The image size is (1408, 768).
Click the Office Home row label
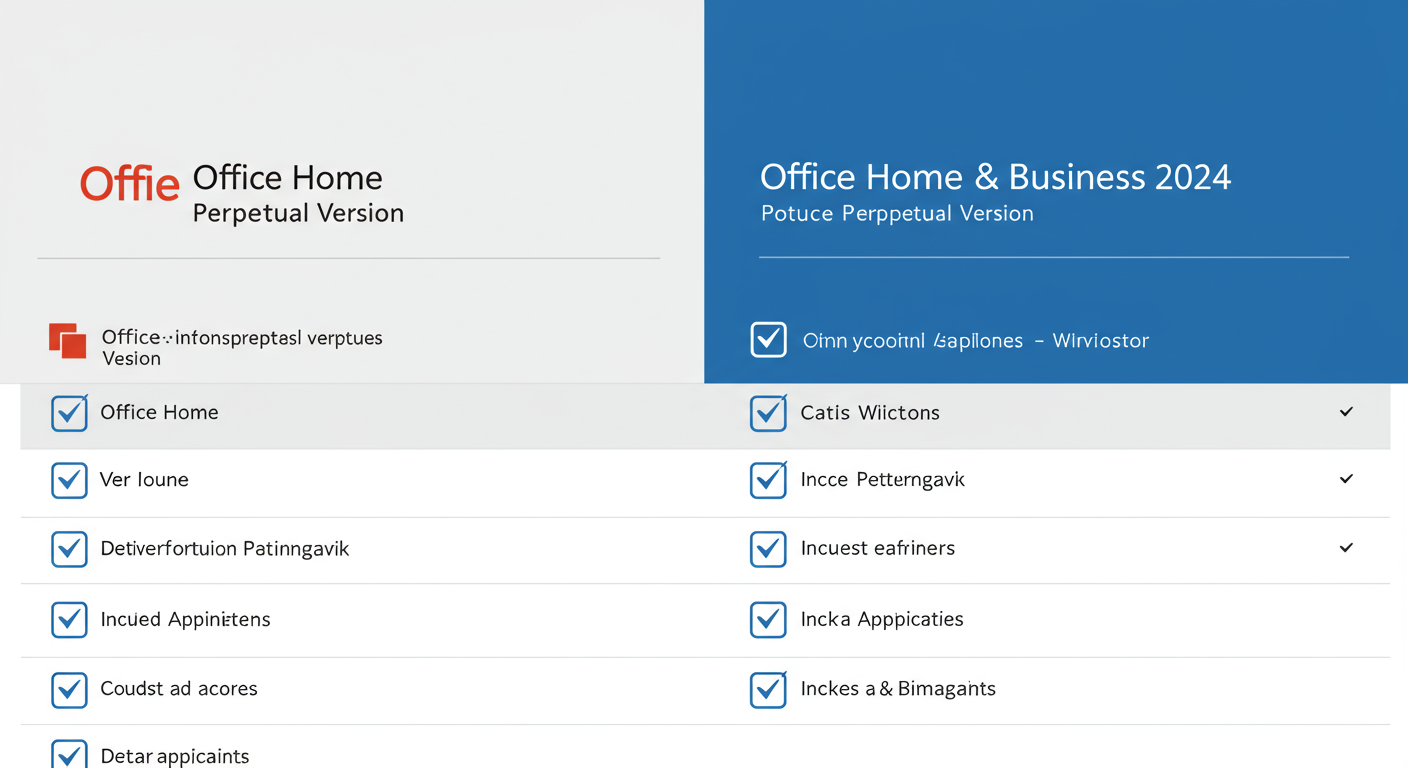pyautogui.click(x=159, y=412)
